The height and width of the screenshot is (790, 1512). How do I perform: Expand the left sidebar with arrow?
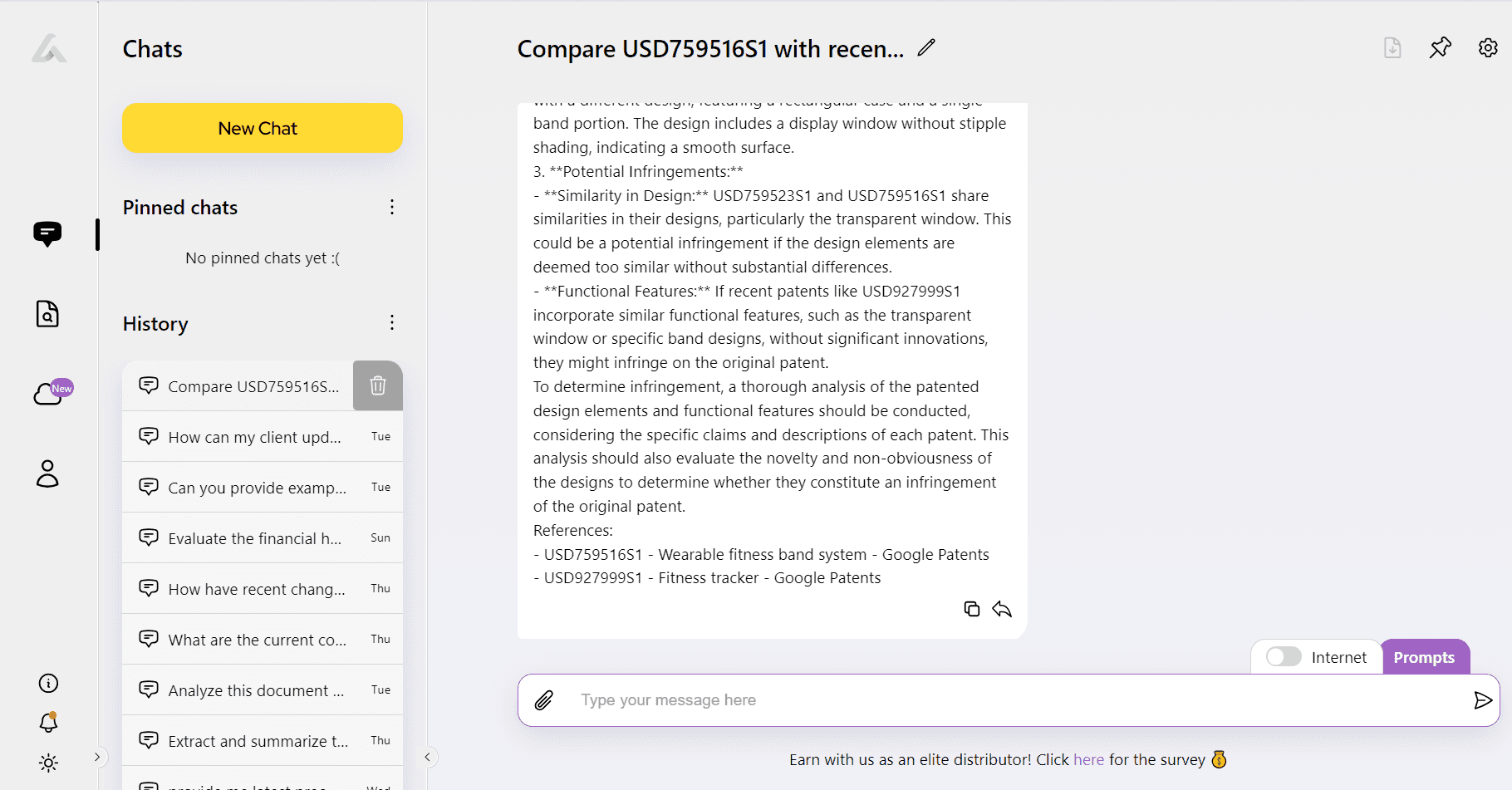[x=97, y=757]
